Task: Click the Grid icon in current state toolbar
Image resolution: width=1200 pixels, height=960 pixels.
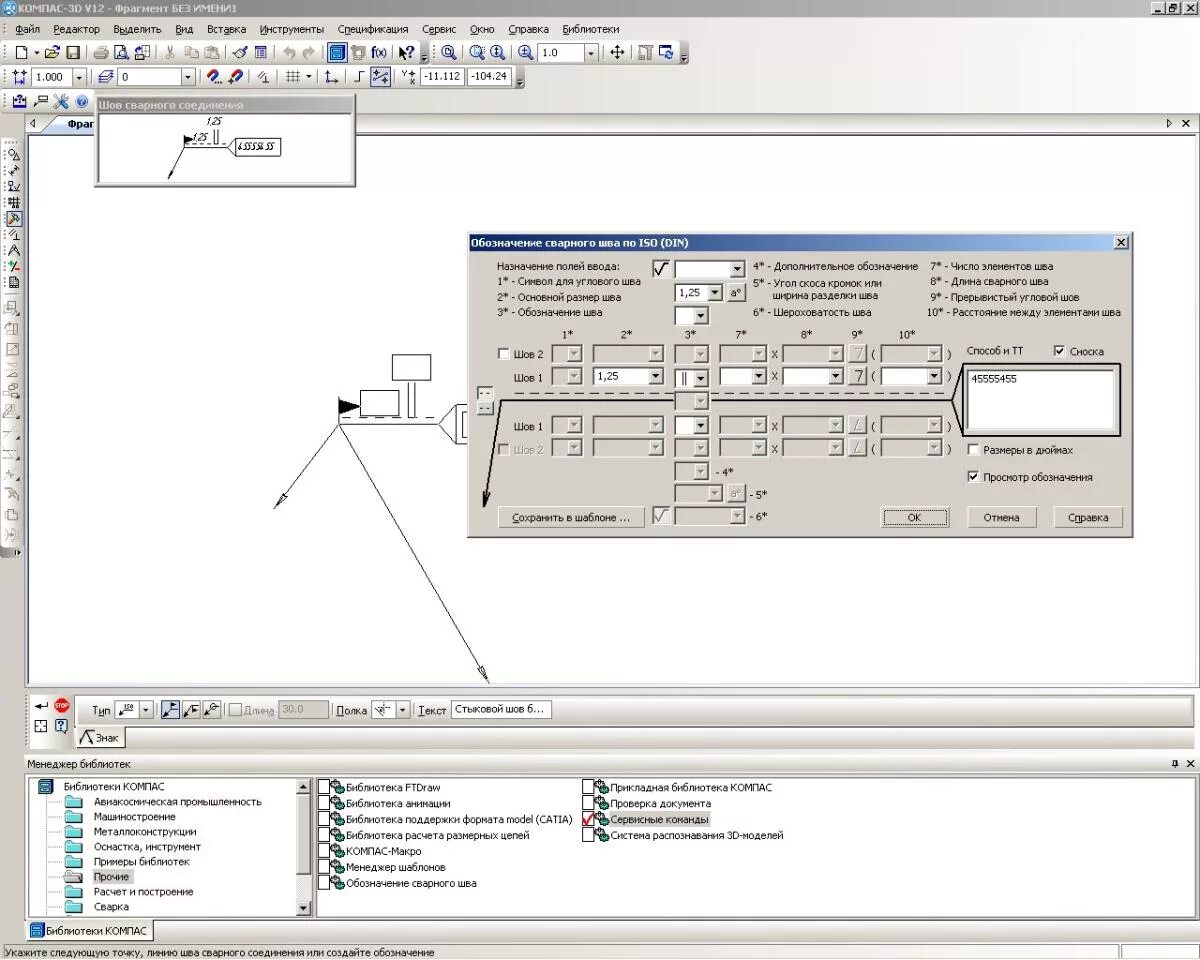Action: coord(293,77)
